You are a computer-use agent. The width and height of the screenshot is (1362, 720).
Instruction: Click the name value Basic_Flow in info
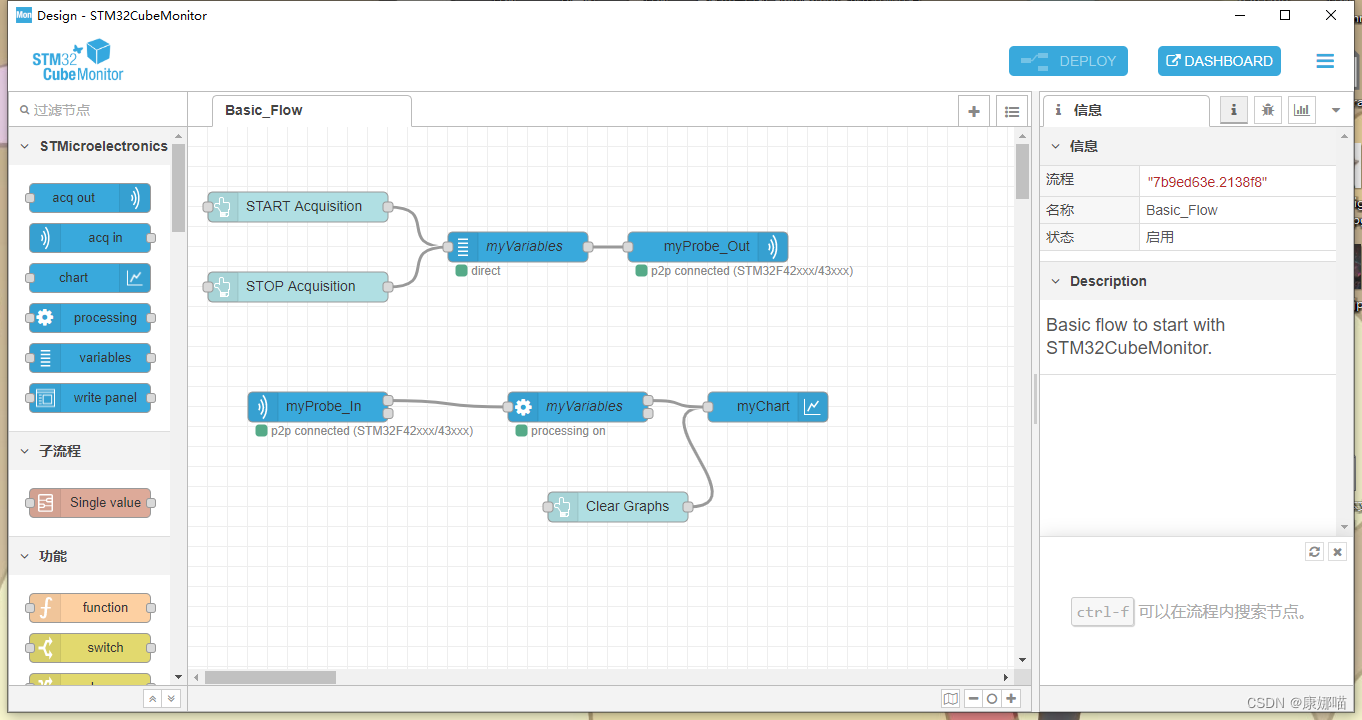click(x=1182, y=211)
